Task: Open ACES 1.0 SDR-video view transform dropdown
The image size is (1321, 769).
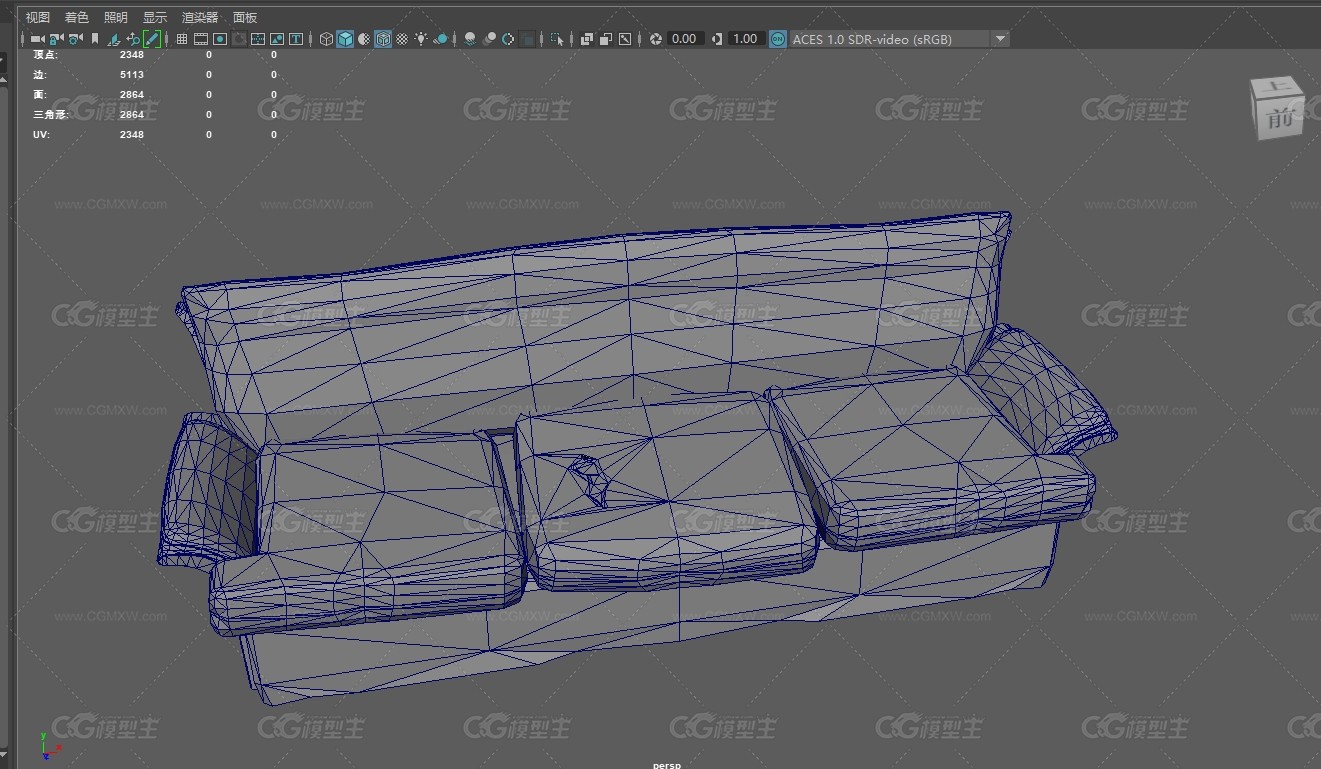Action: click(x=900, y=39)
